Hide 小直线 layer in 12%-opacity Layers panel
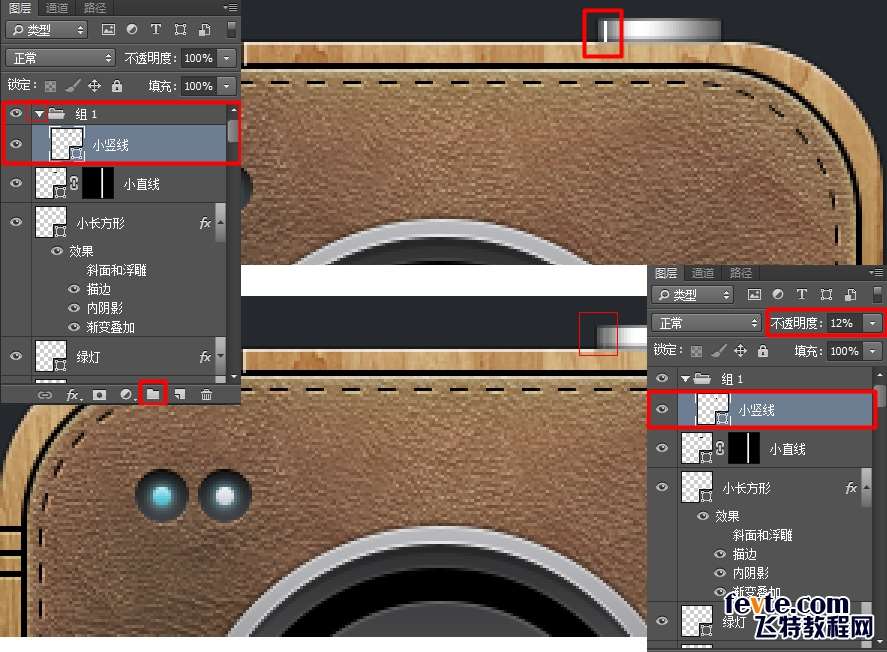Image resolution: width=887 pixels, height=652 pixels. 662,448
